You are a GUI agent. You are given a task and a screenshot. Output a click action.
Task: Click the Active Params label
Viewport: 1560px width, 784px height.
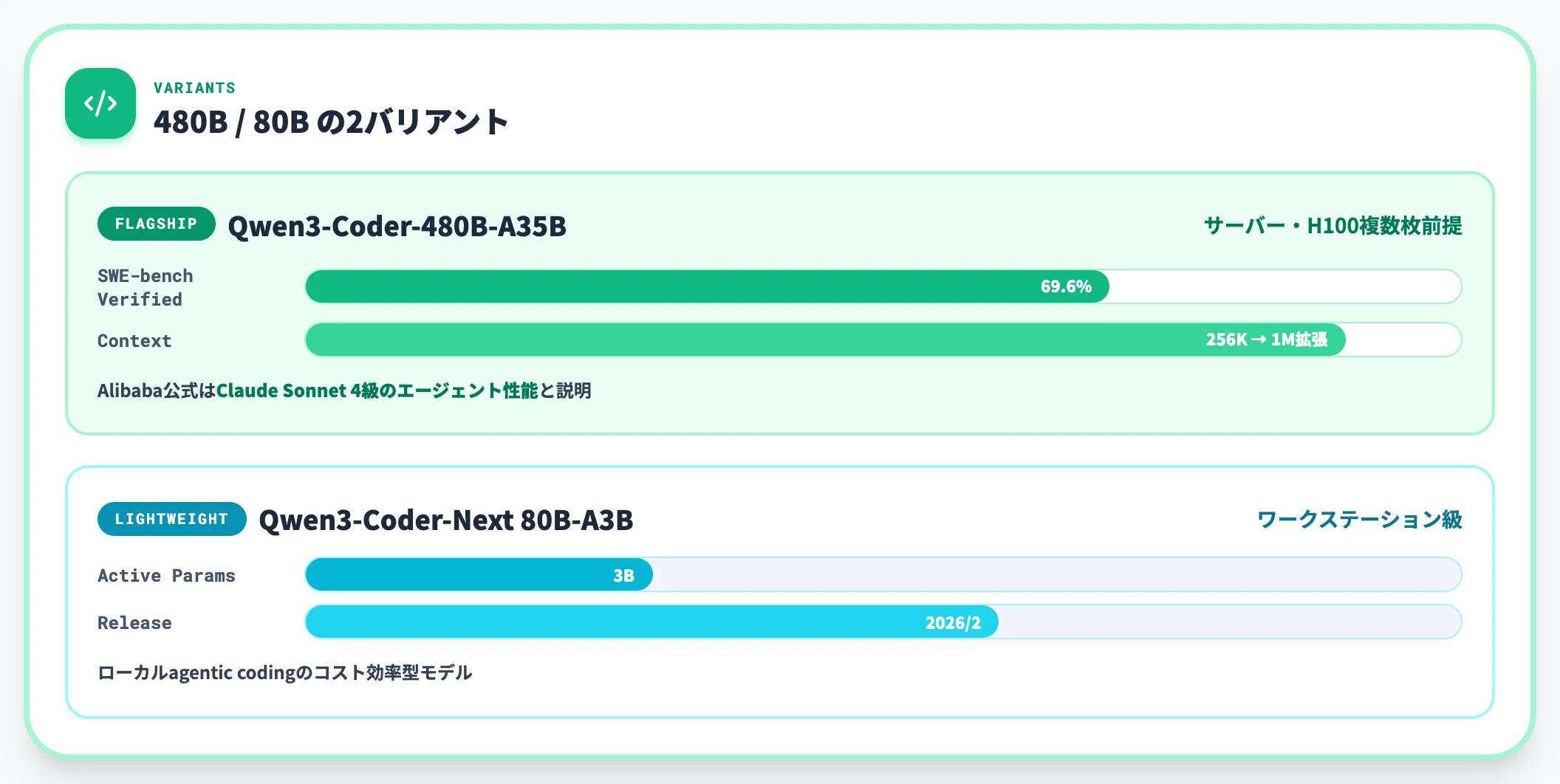(166, 575)
